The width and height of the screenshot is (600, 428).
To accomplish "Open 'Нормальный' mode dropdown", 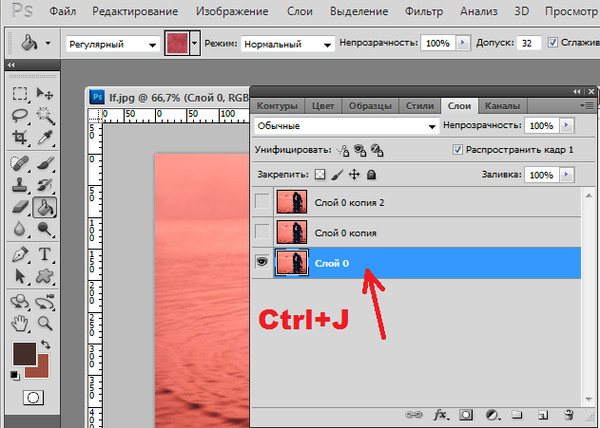I will tap(288, 44).
